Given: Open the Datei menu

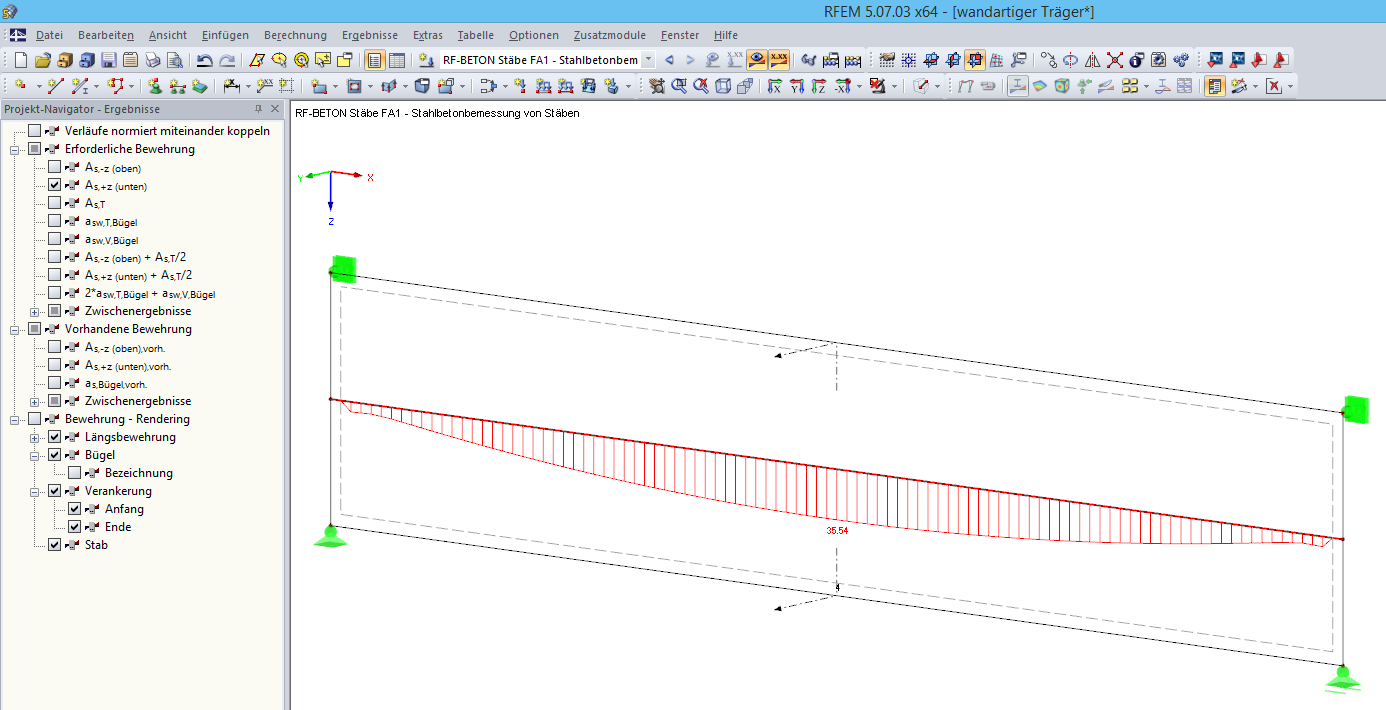Looking at the screenshot, I should 49,35.
